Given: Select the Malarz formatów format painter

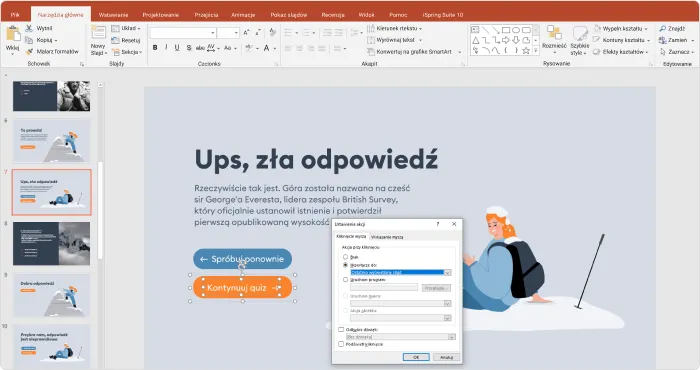Looking at the screenshot, I should tap(52, 51).
